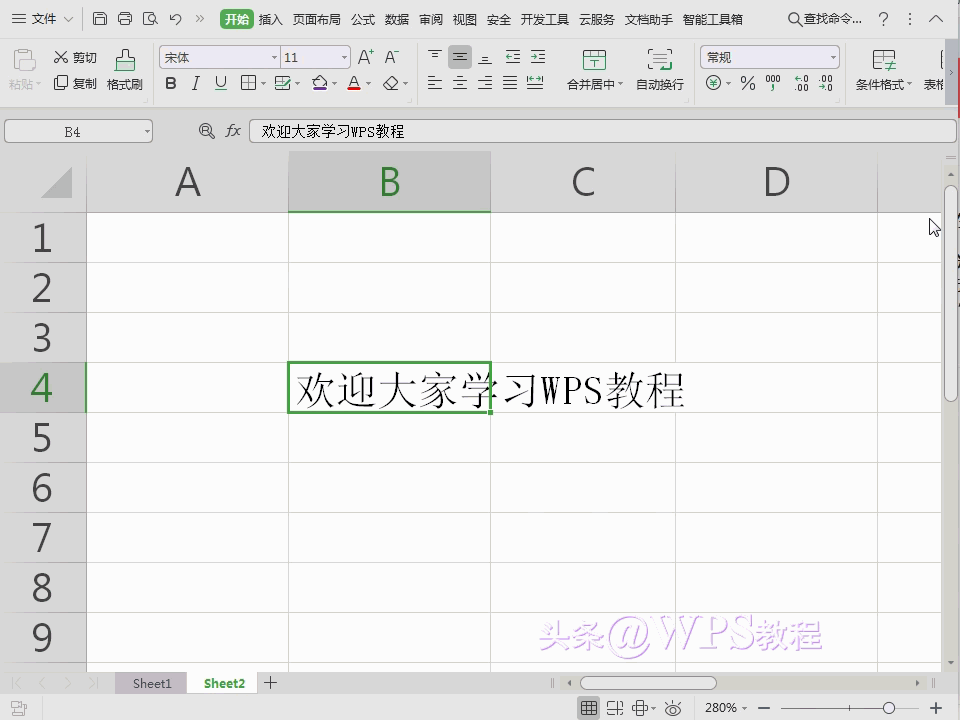The image size is (960, 720).
Task: Open number format 常规 dropdown
Action: pos(833,58)
